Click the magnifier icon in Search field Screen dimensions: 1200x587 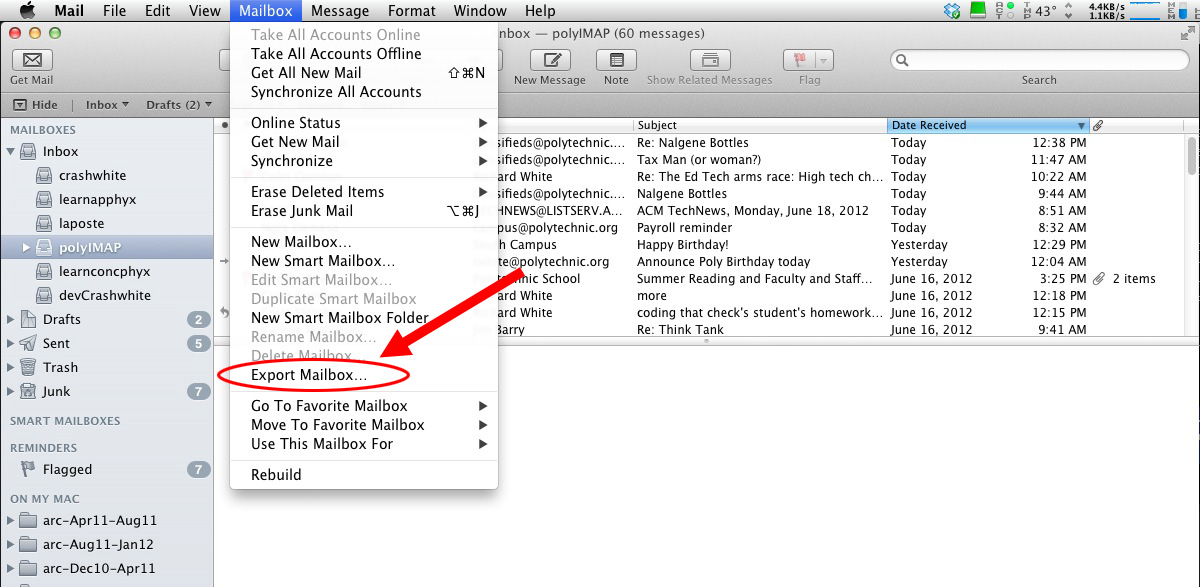pos(903,60)
